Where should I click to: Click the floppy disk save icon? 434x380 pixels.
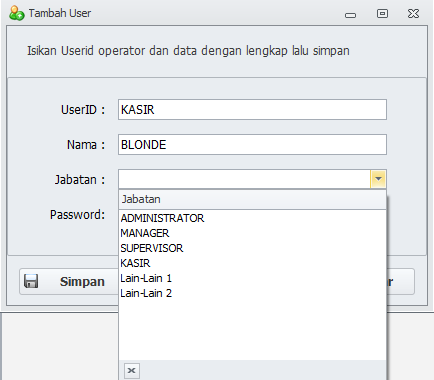coord(31,281)
